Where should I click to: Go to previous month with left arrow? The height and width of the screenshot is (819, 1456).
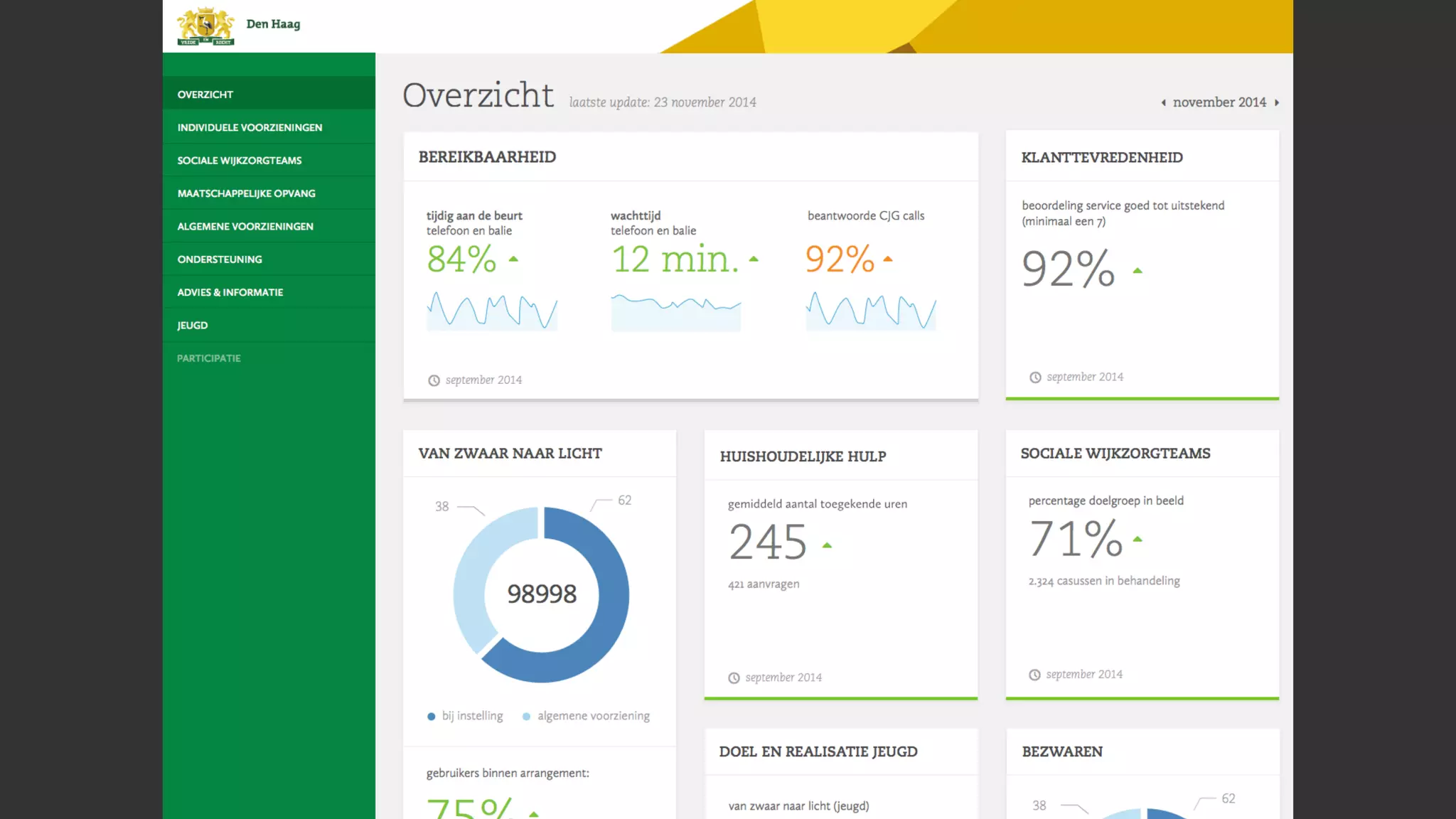[1163, 103]
